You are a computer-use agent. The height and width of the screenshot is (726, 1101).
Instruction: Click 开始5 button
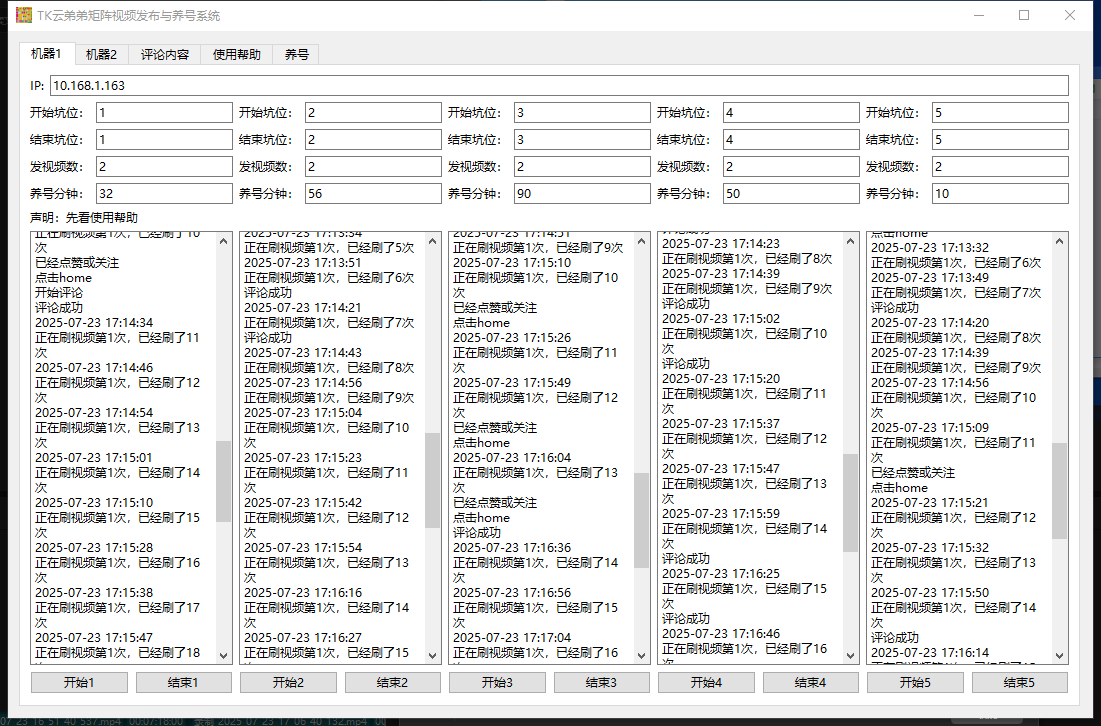point(915,682)
